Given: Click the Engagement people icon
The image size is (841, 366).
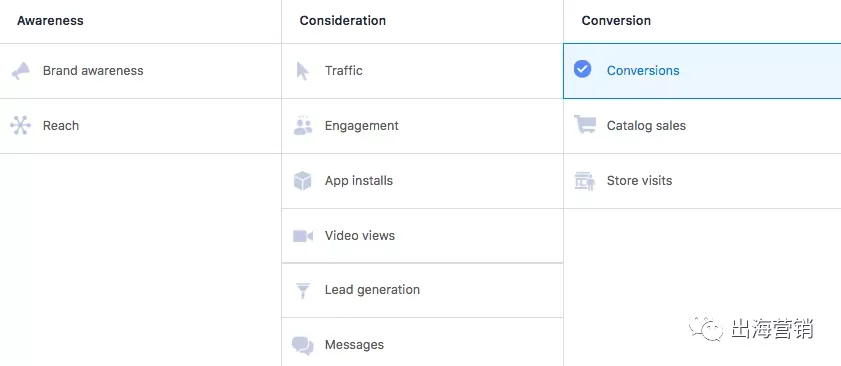Looking at the screenshot, I should [x=303, y=126].
